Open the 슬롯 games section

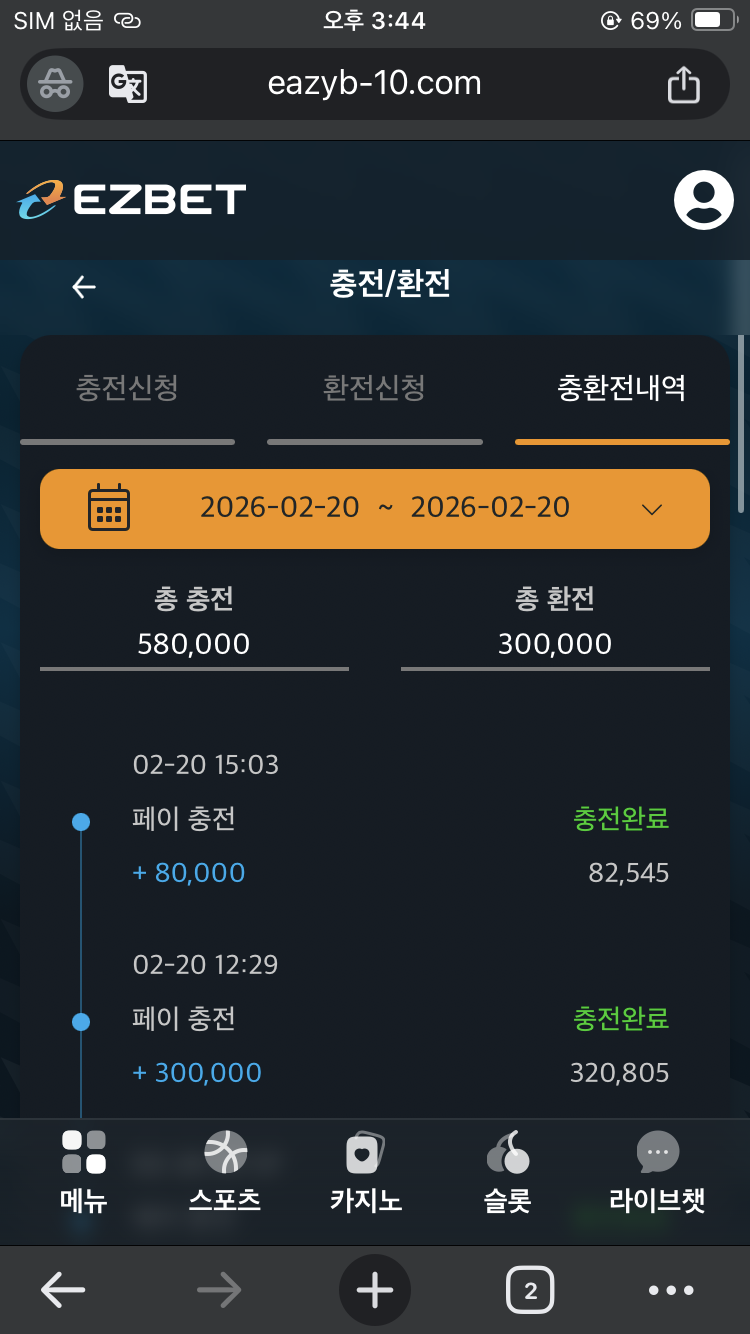tap(507, 1172)
